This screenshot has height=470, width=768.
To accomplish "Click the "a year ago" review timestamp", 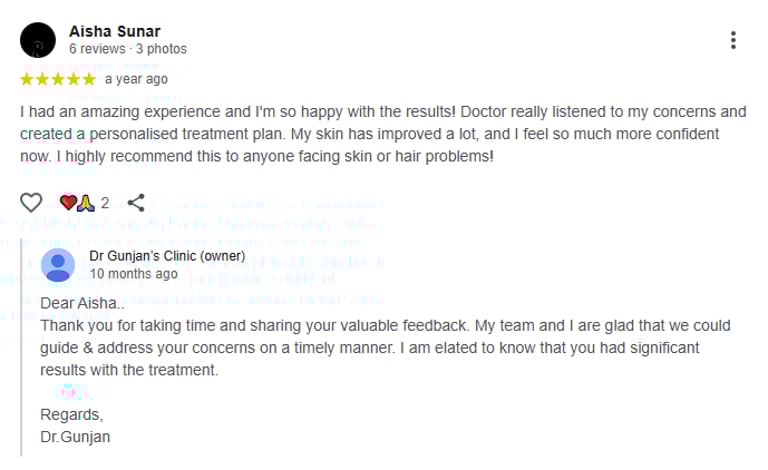I will pyautogui.click(x=136, y=79).
